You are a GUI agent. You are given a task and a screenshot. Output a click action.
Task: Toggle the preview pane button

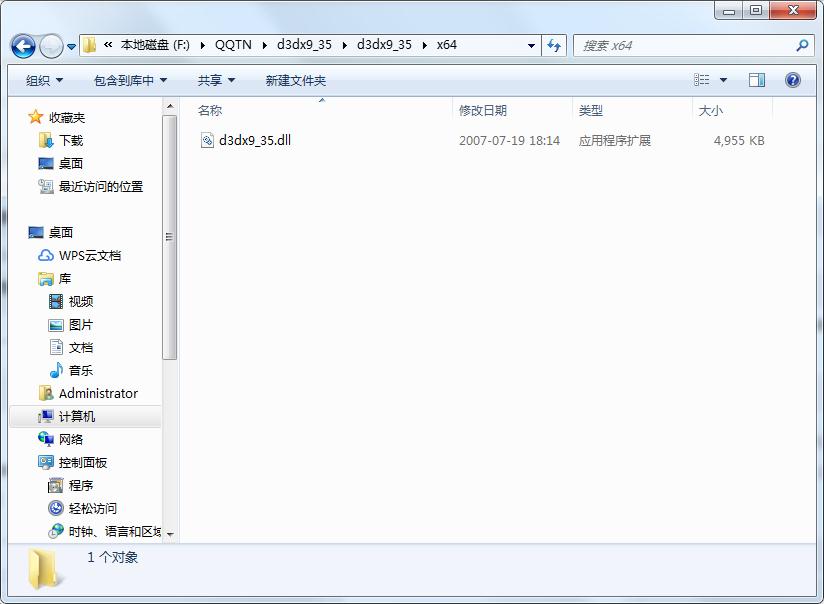[757, 80]
